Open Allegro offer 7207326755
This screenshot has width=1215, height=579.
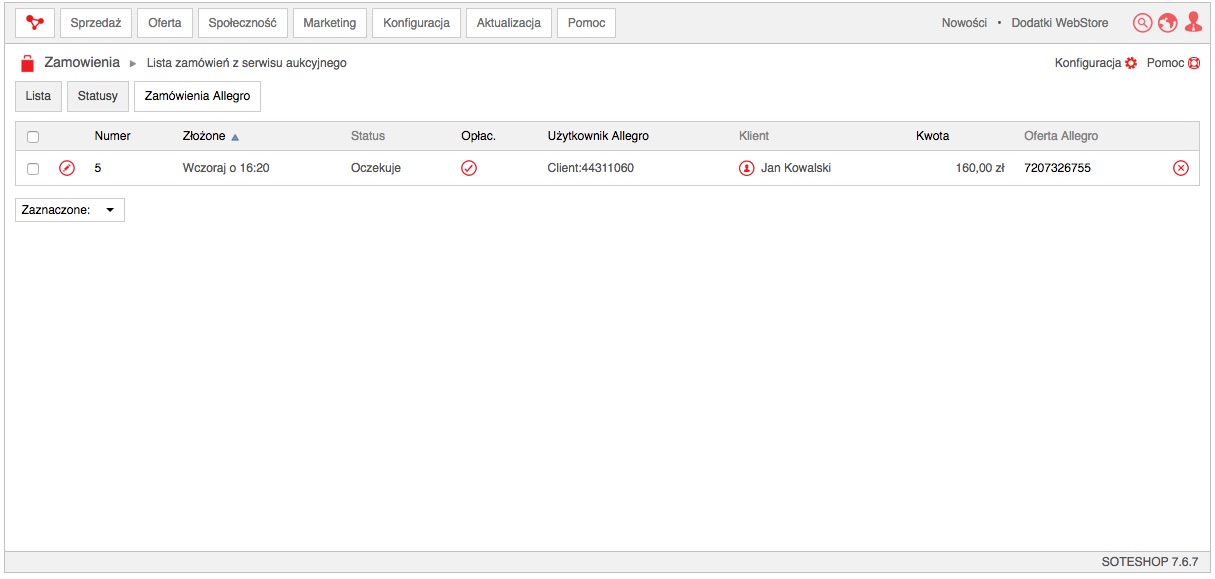(1058, 168)
